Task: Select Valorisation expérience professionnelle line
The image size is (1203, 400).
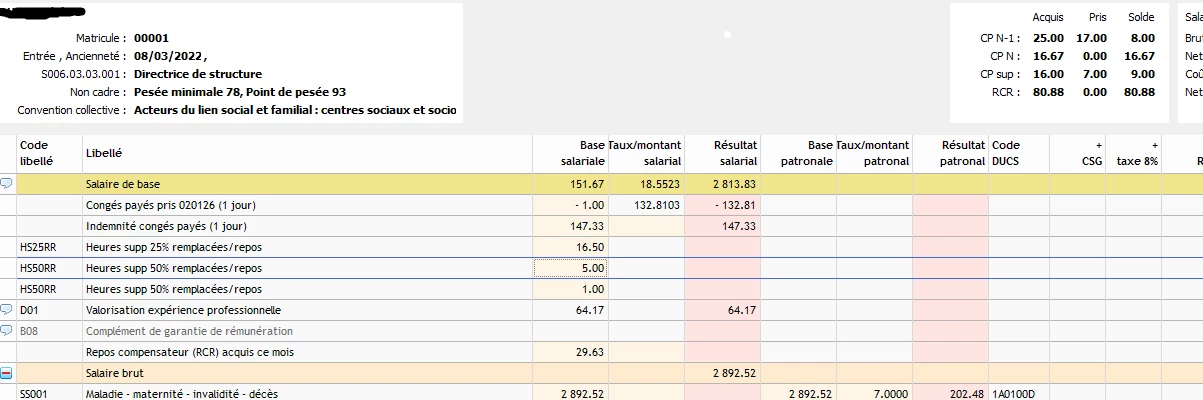Action: pyautogui.click(x=184, y=310)
